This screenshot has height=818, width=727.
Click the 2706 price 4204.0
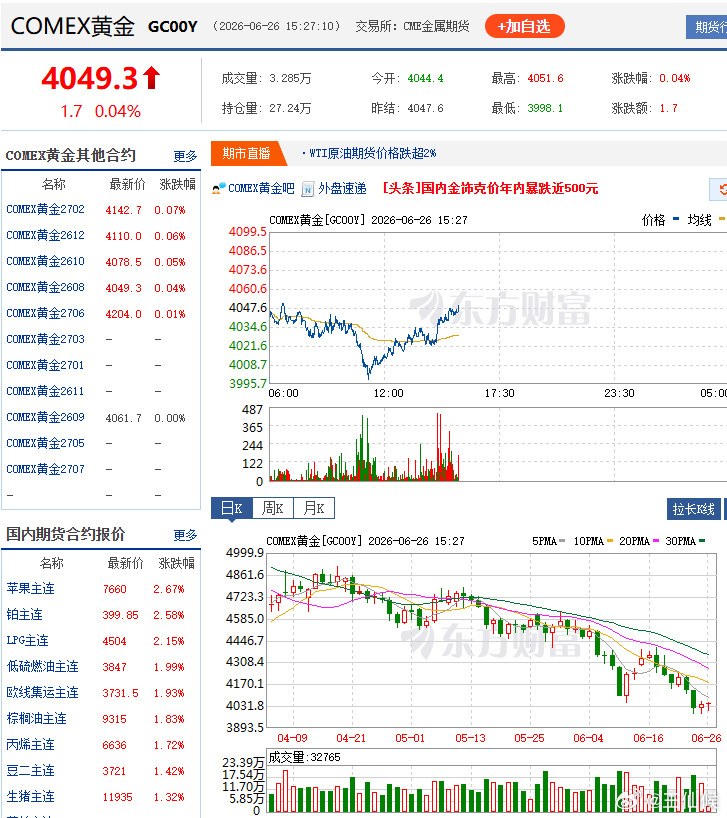(x=124, y=314)
